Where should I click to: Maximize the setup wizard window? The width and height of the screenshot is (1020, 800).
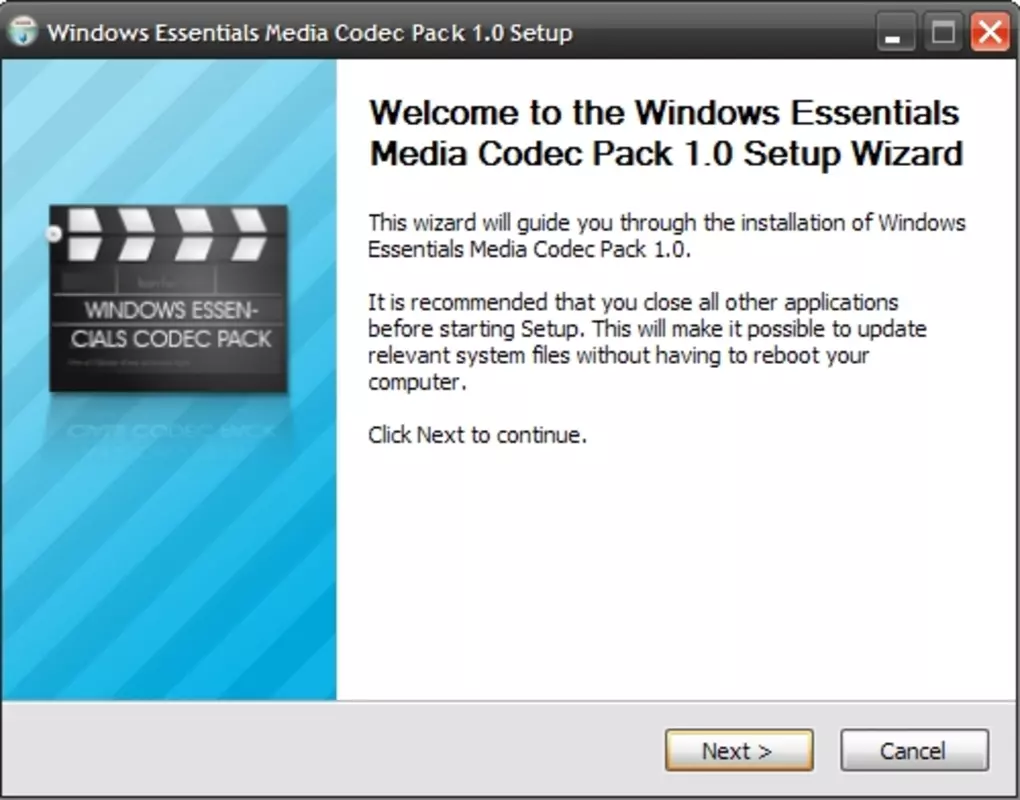[943, 32]
